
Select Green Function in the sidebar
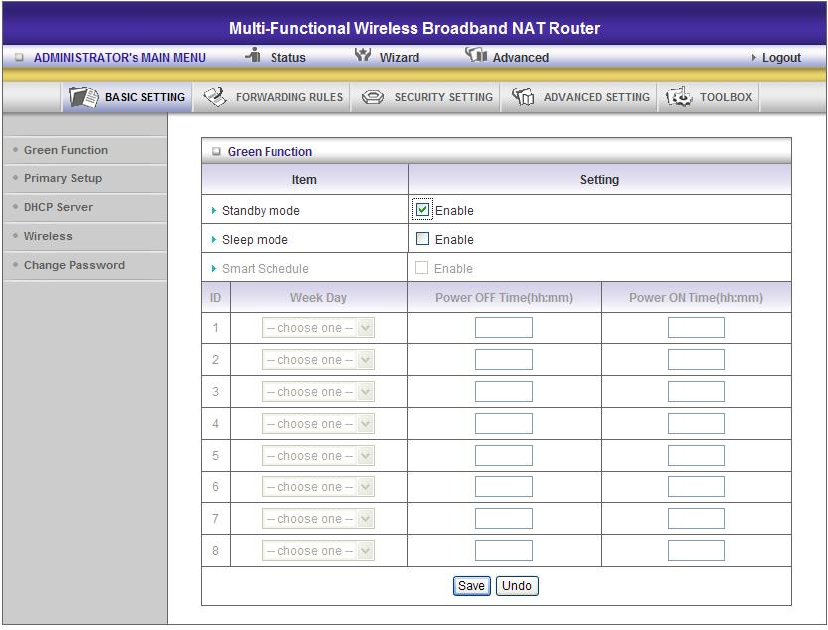point(66,150)
